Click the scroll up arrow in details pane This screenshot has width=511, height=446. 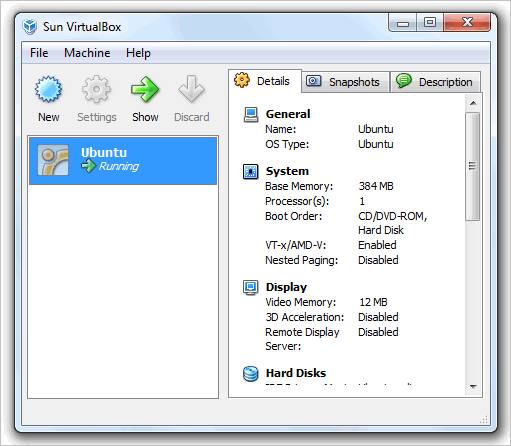coord(473,103)
